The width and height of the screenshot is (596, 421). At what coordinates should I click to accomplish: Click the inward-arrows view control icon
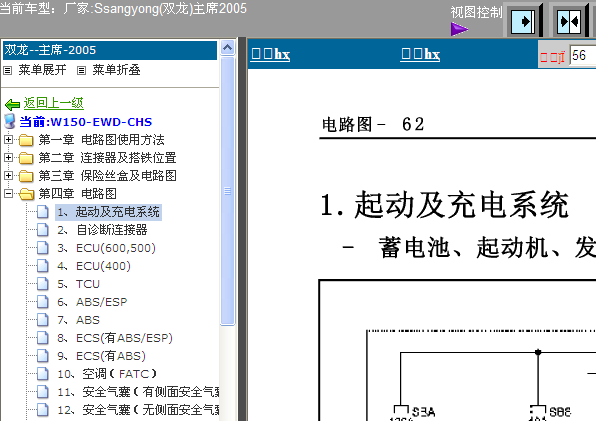[569, 22]
